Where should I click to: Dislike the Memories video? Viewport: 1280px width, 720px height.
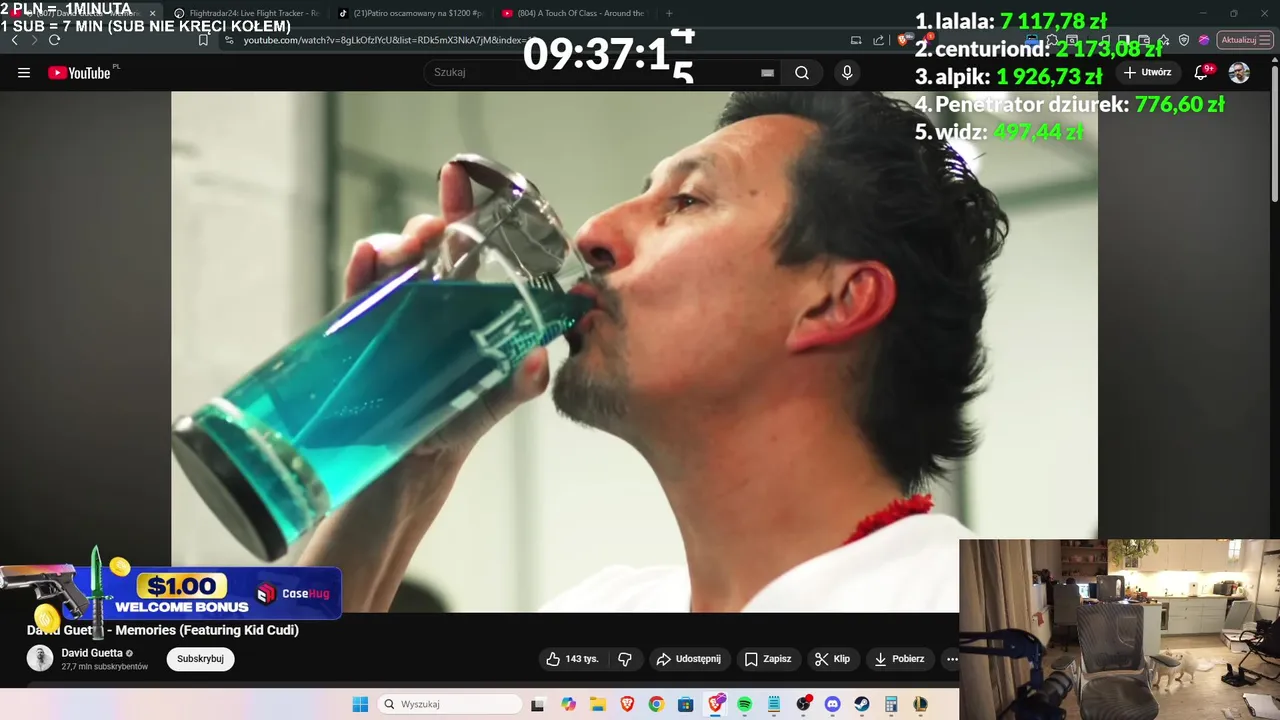[625, 659]
